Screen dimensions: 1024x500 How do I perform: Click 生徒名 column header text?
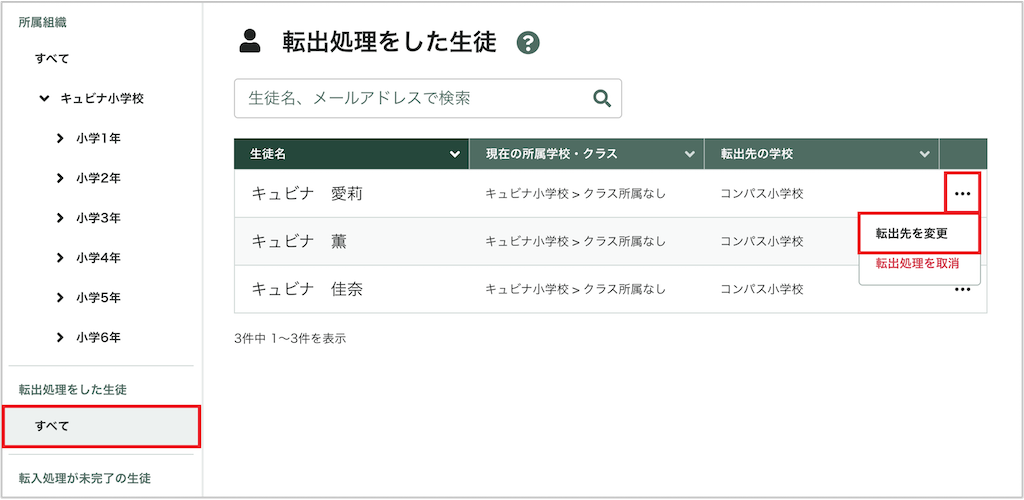(268, 155)
